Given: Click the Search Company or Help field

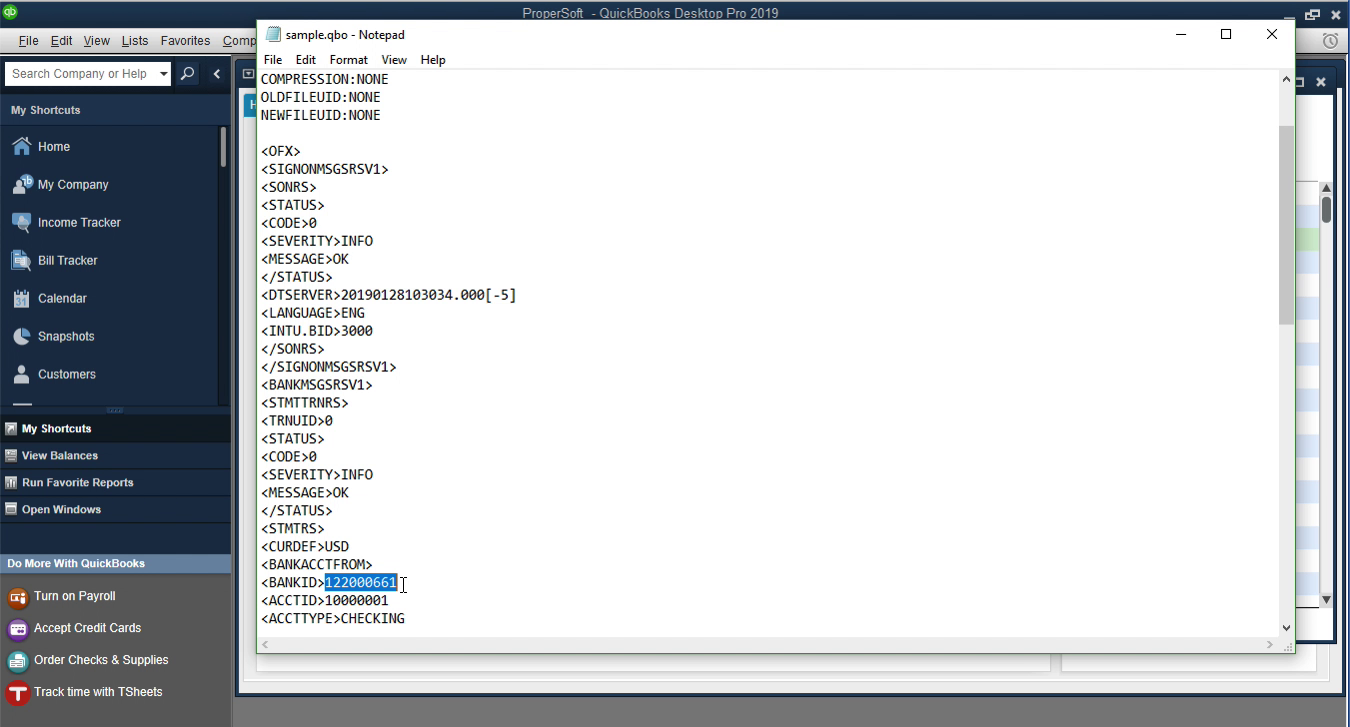Looking at the screenshot, I should click(80, 74).
